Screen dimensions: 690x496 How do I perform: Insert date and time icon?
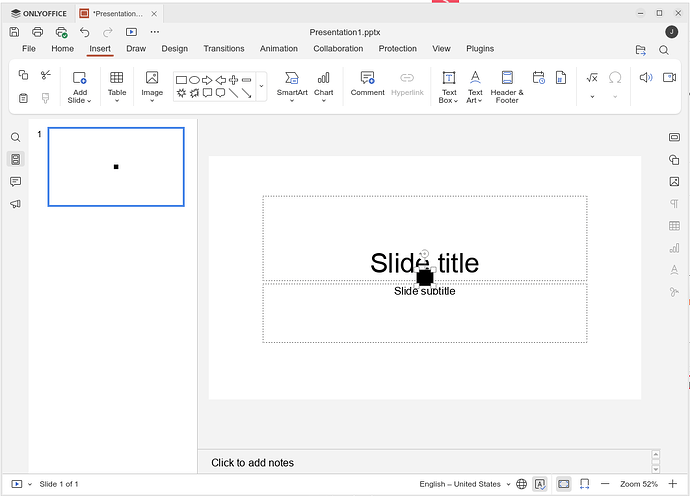538,77
